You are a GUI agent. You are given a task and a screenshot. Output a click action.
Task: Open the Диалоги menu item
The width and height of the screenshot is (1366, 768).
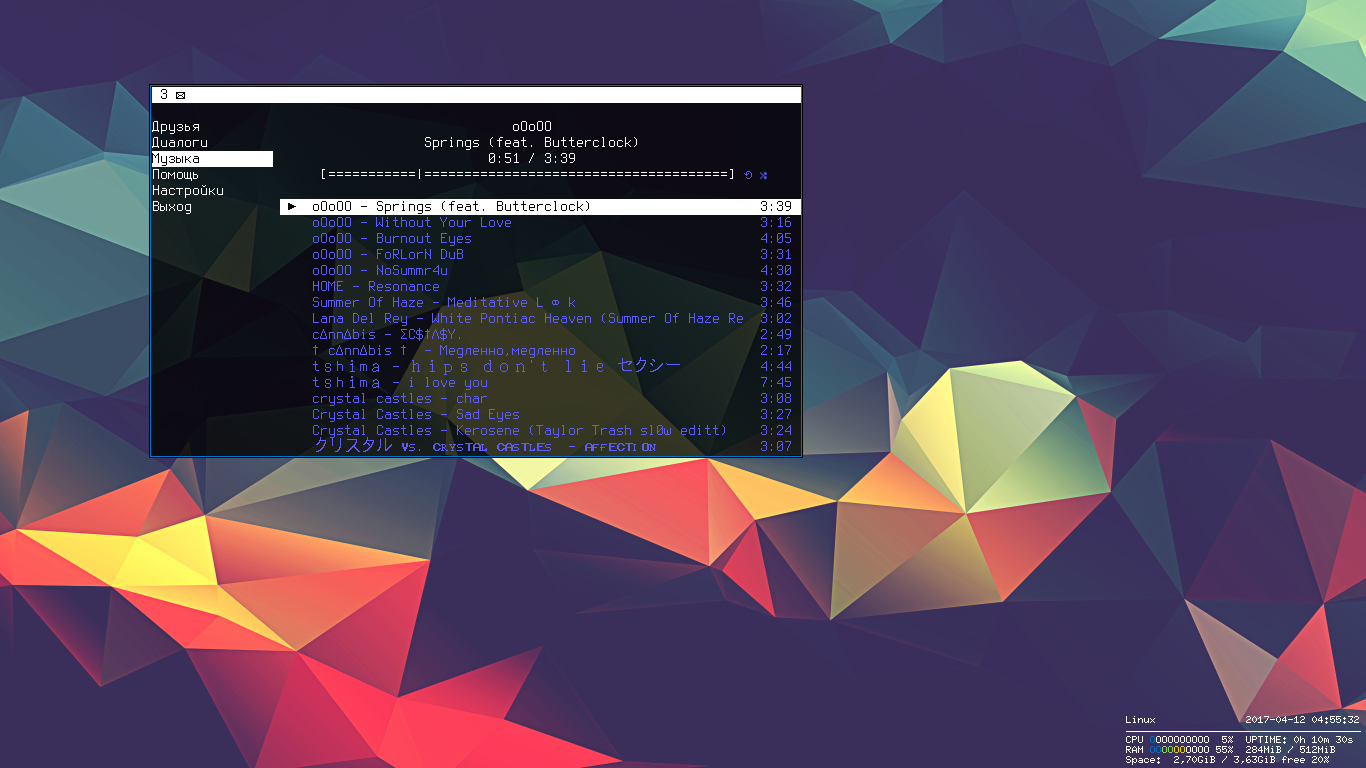pyautogui.click(x=180, y=143)
